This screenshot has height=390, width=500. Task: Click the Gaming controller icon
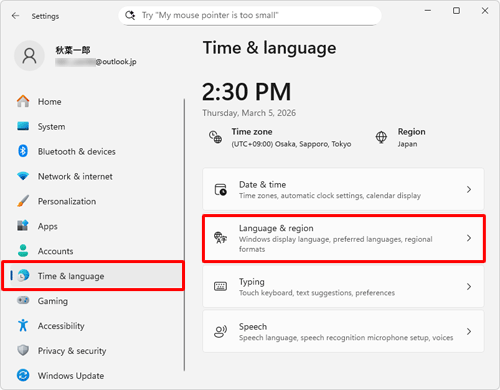pos(23,300)
